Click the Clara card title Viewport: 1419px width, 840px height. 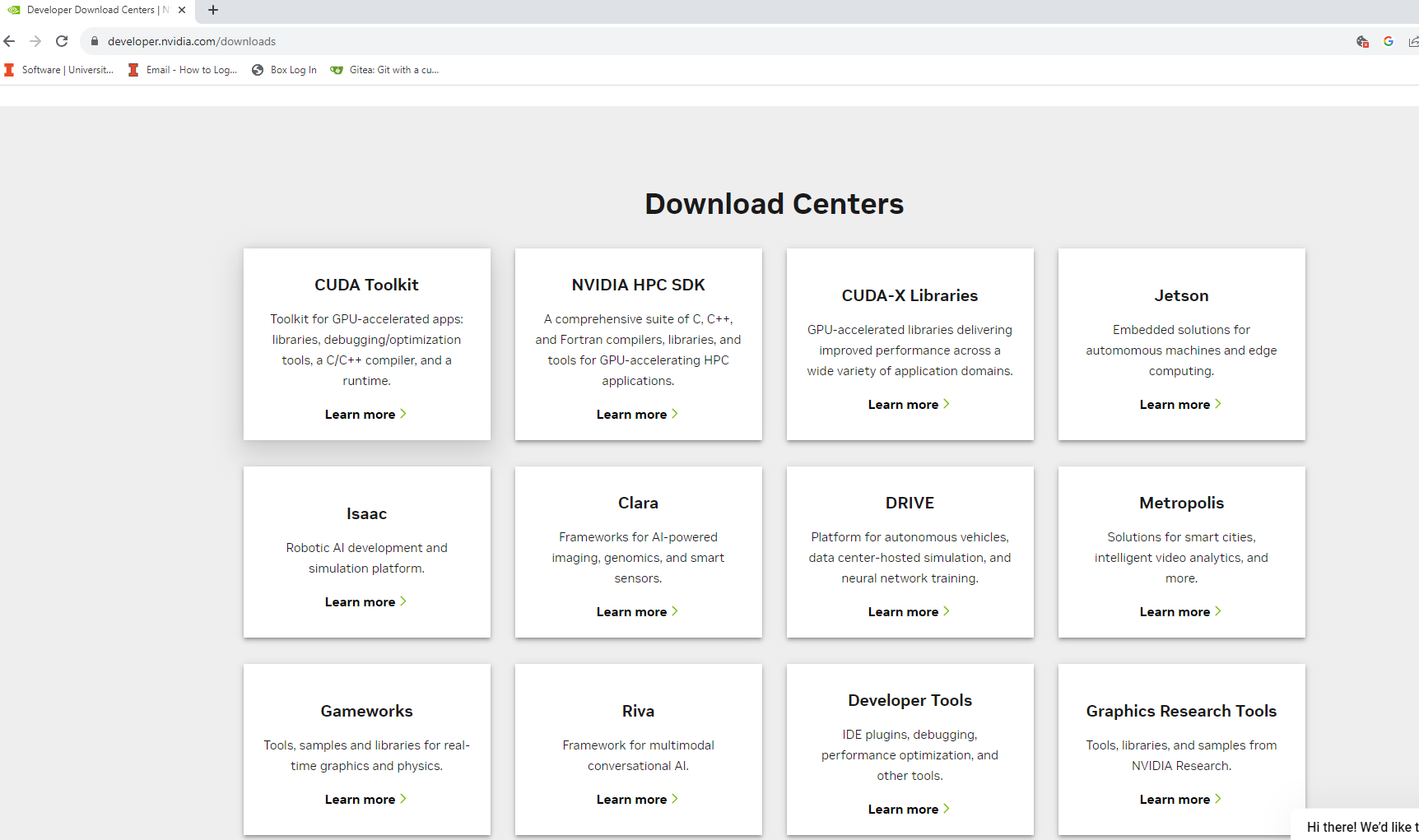pyautogui.click(x=638, y=503)
